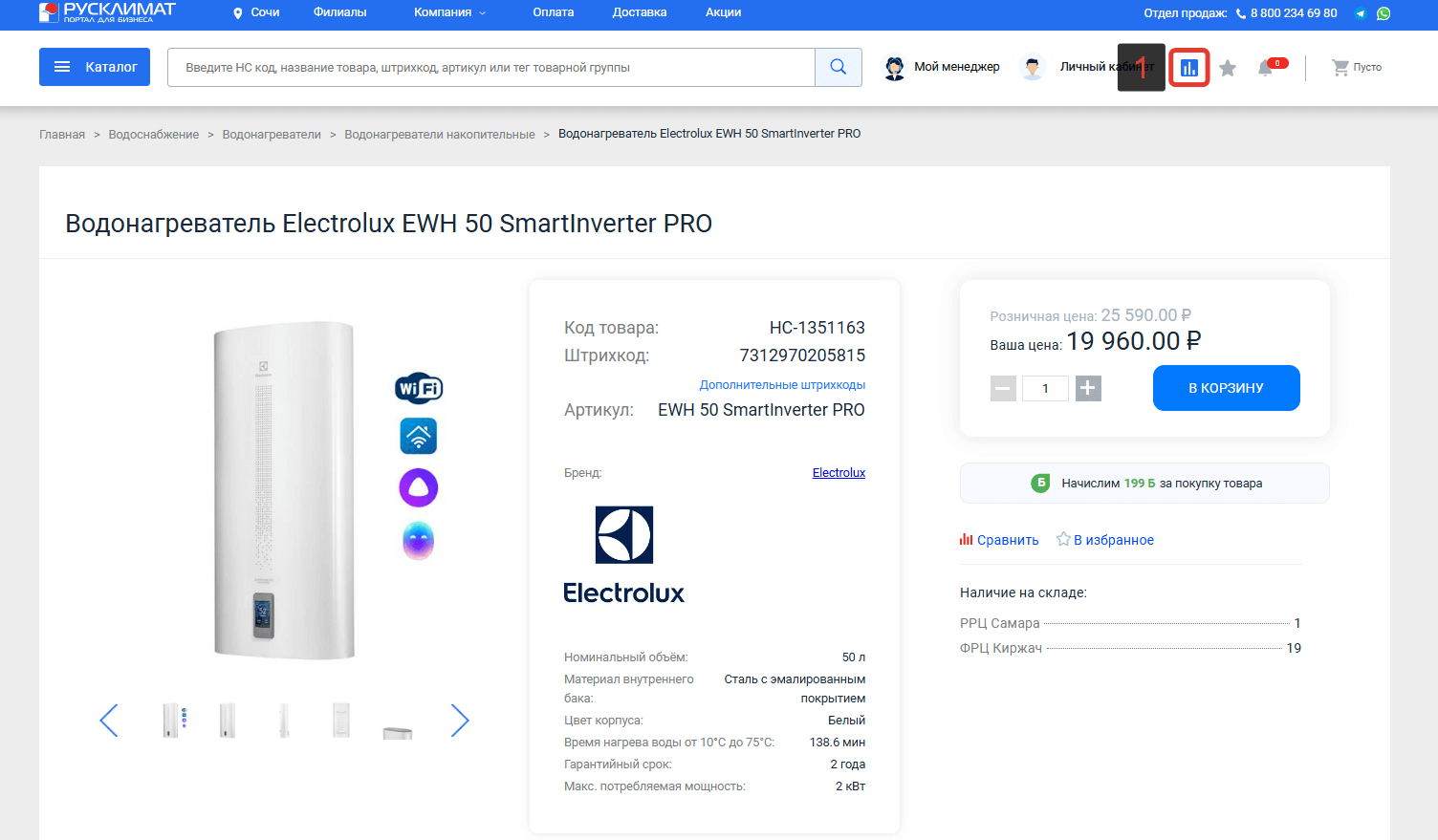Screen dimensions: 1438x840
Task: Expand the Компания dropdown menu
Action: [x=449, y=12]
